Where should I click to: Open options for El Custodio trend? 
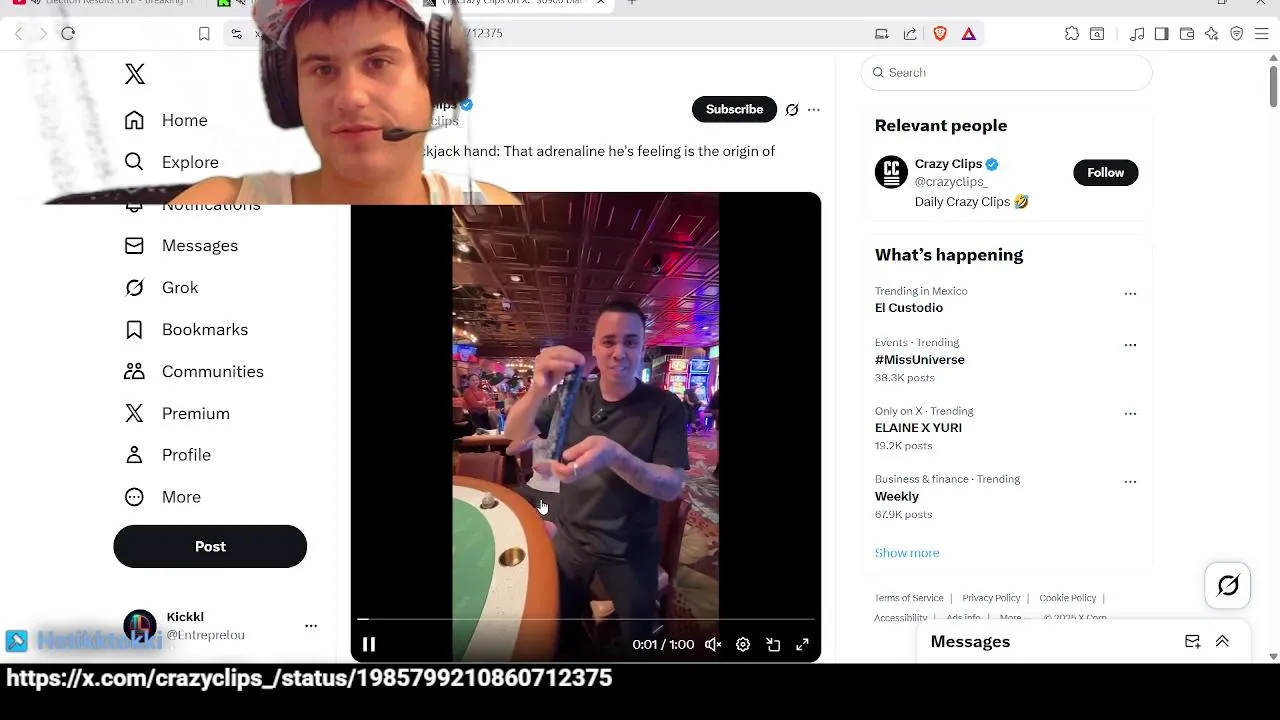(1130, 294)
